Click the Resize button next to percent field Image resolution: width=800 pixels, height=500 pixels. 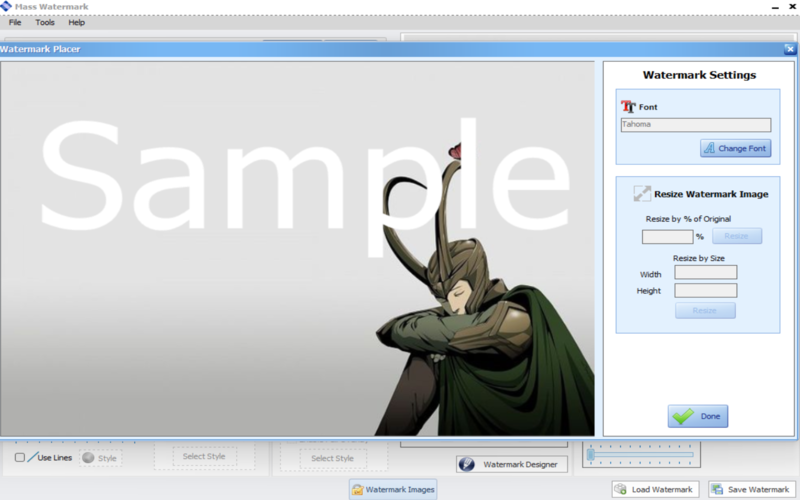pos(737,236)
